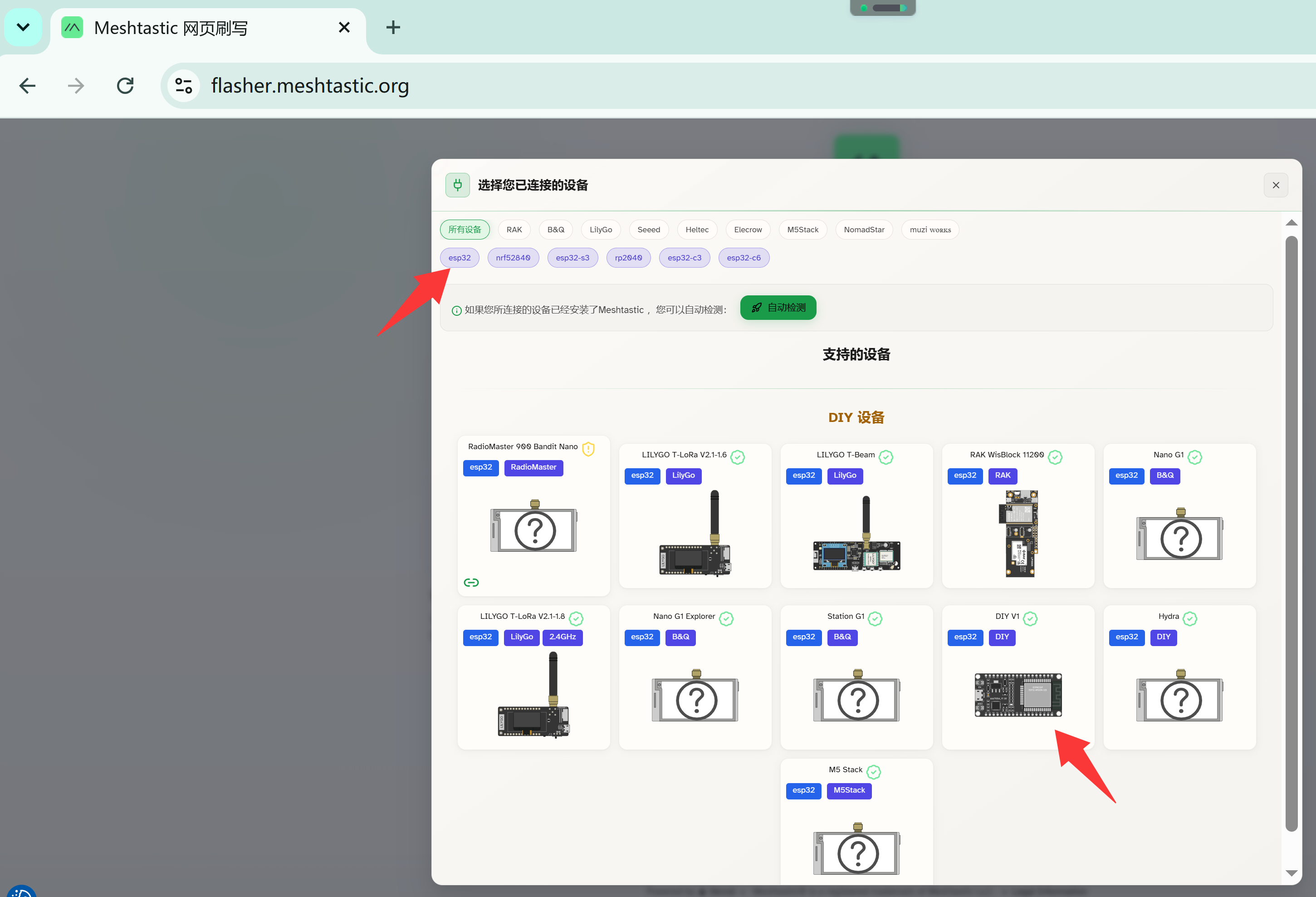Click the RAK tag on WisBlock 11200
Viewport: 1316px width, 897px height.
click(x=1003, y=475)
